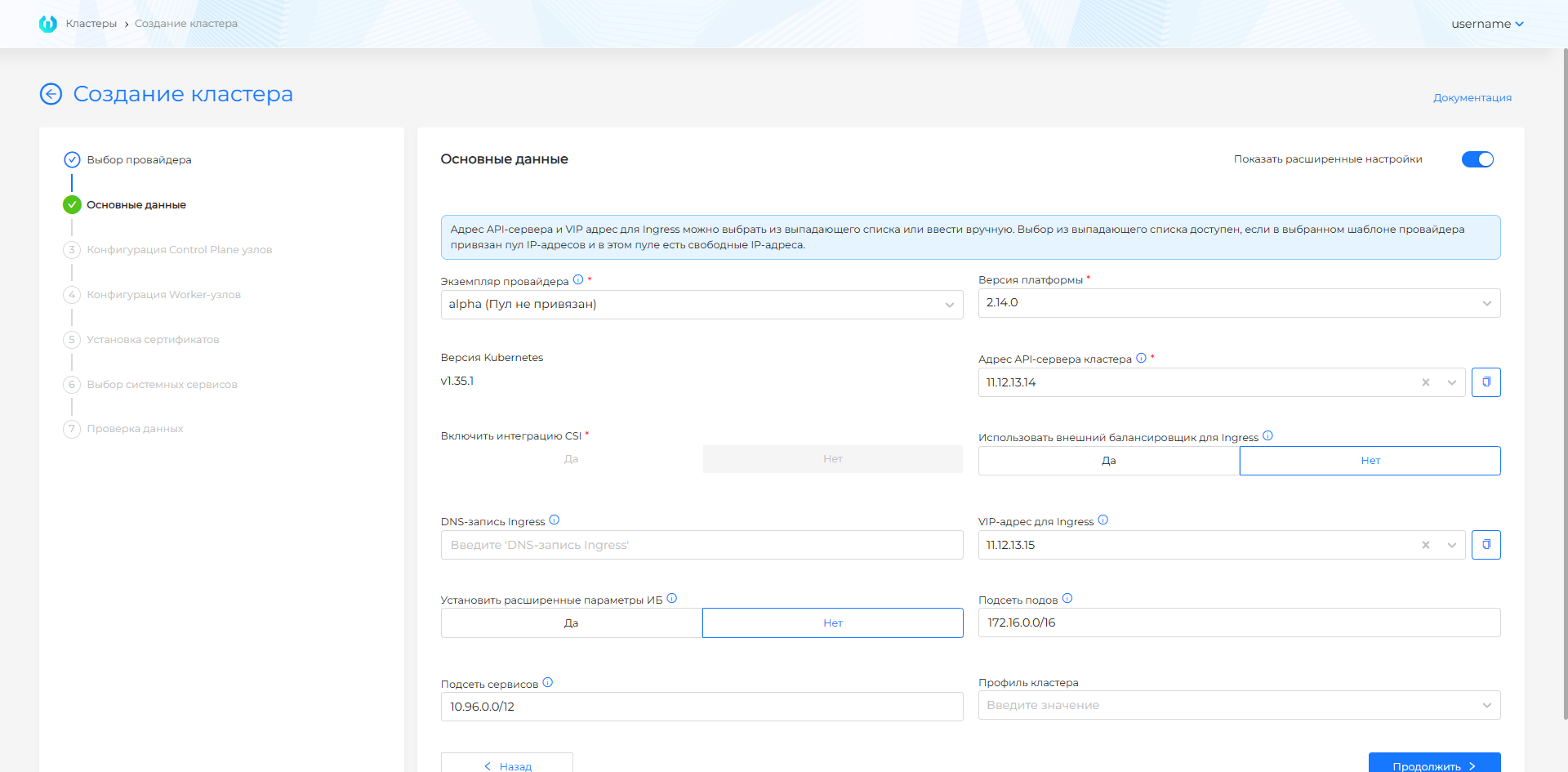Image resolution: width=1568 pixels, height=772 pixels.
Task: Click the Подсеть сервисов input field
Action: click(702, 707)
